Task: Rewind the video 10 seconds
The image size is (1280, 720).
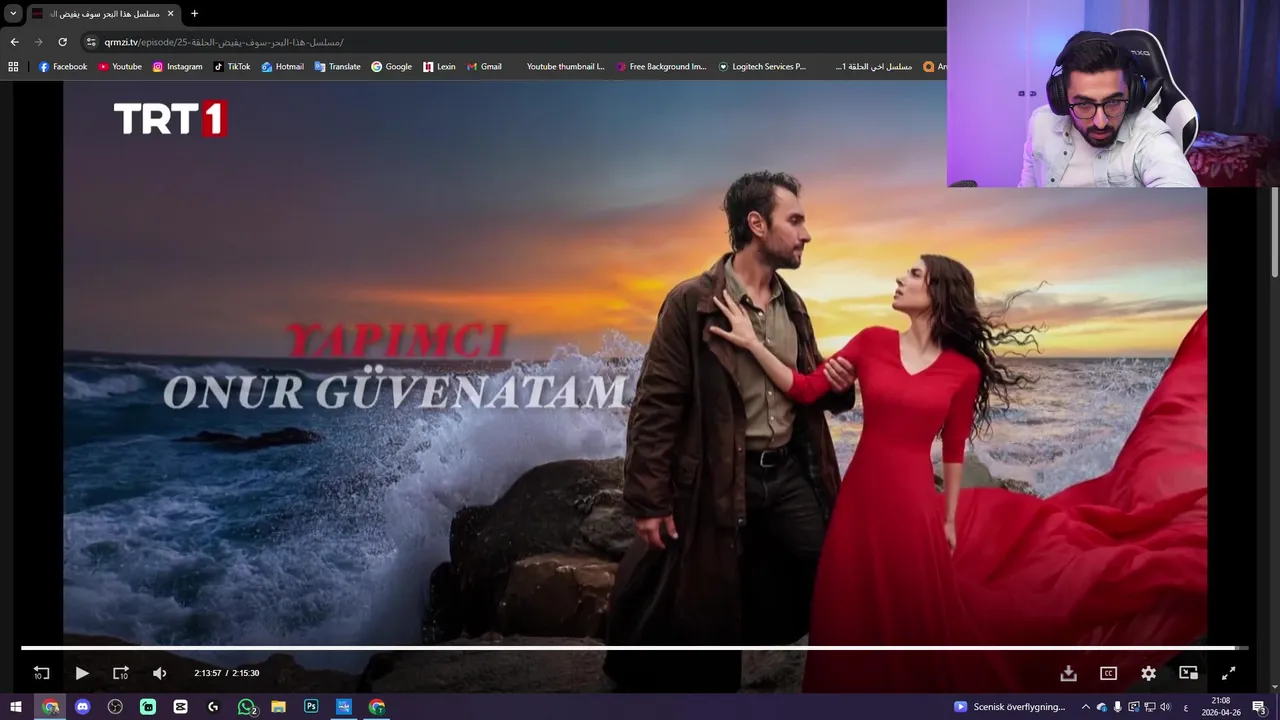Action: pos(41,673)
